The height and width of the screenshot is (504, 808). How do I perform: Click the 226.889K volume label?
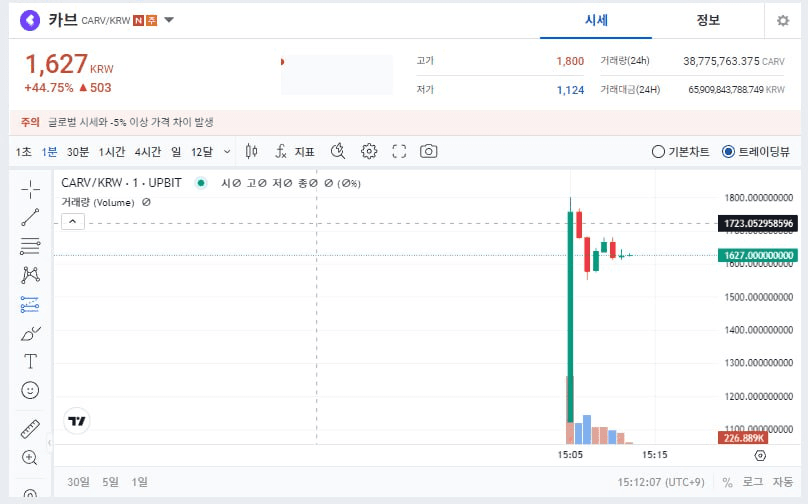click(x=743, y=438)
